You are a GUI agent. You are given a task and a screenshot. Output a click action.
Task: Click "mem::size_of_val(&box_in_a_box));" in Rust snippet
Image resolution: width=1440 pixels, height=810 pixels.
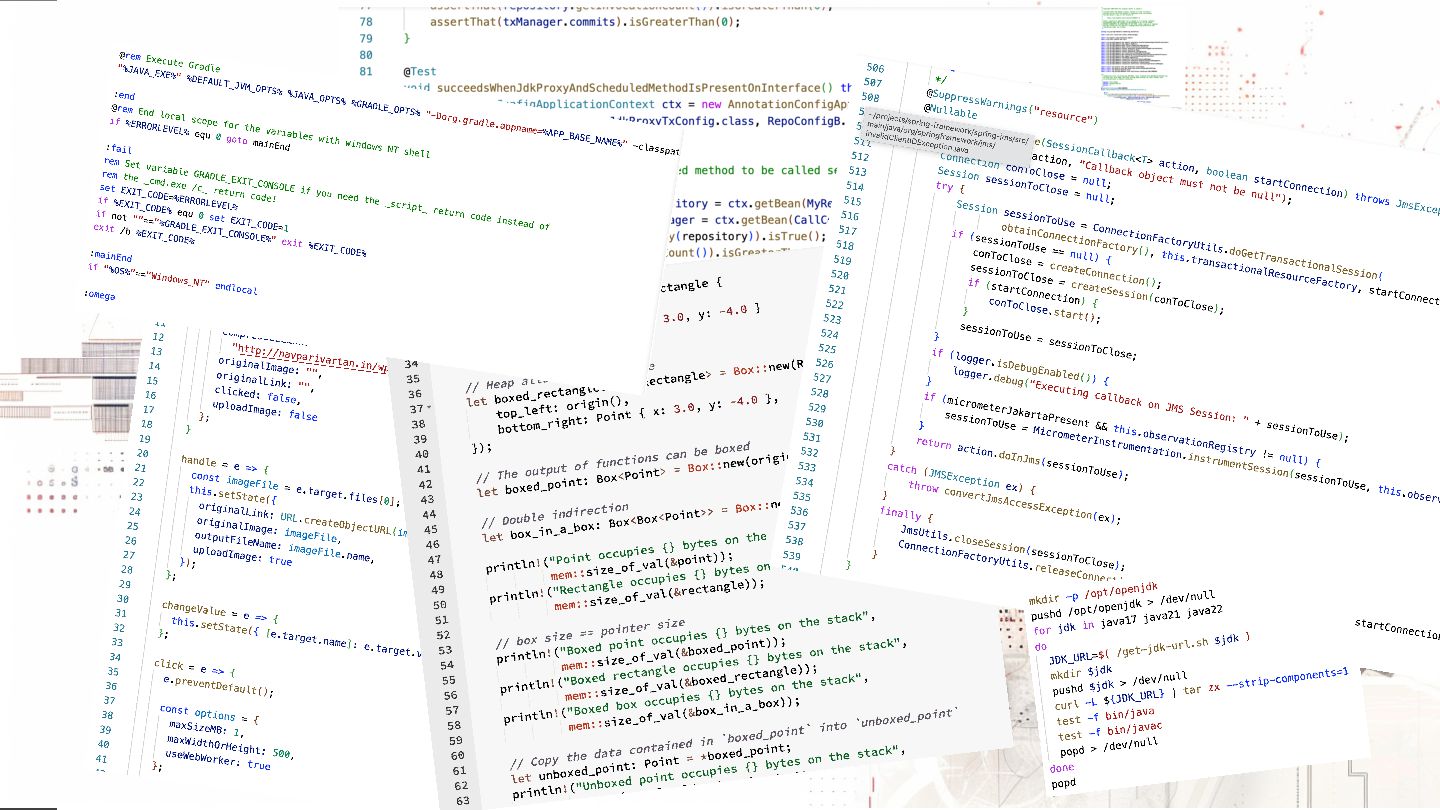[x=686, y=715]
